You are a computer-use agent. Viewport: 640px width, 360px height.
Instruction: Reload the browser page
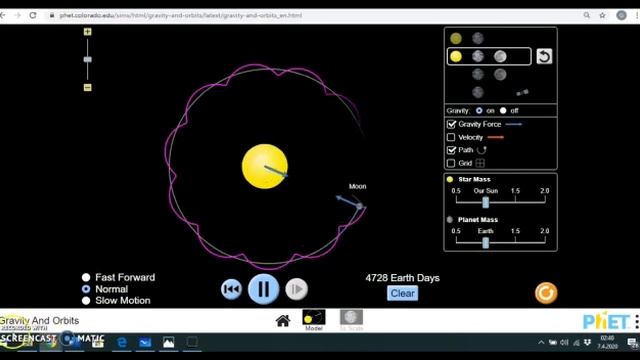(x=33, y=15)
